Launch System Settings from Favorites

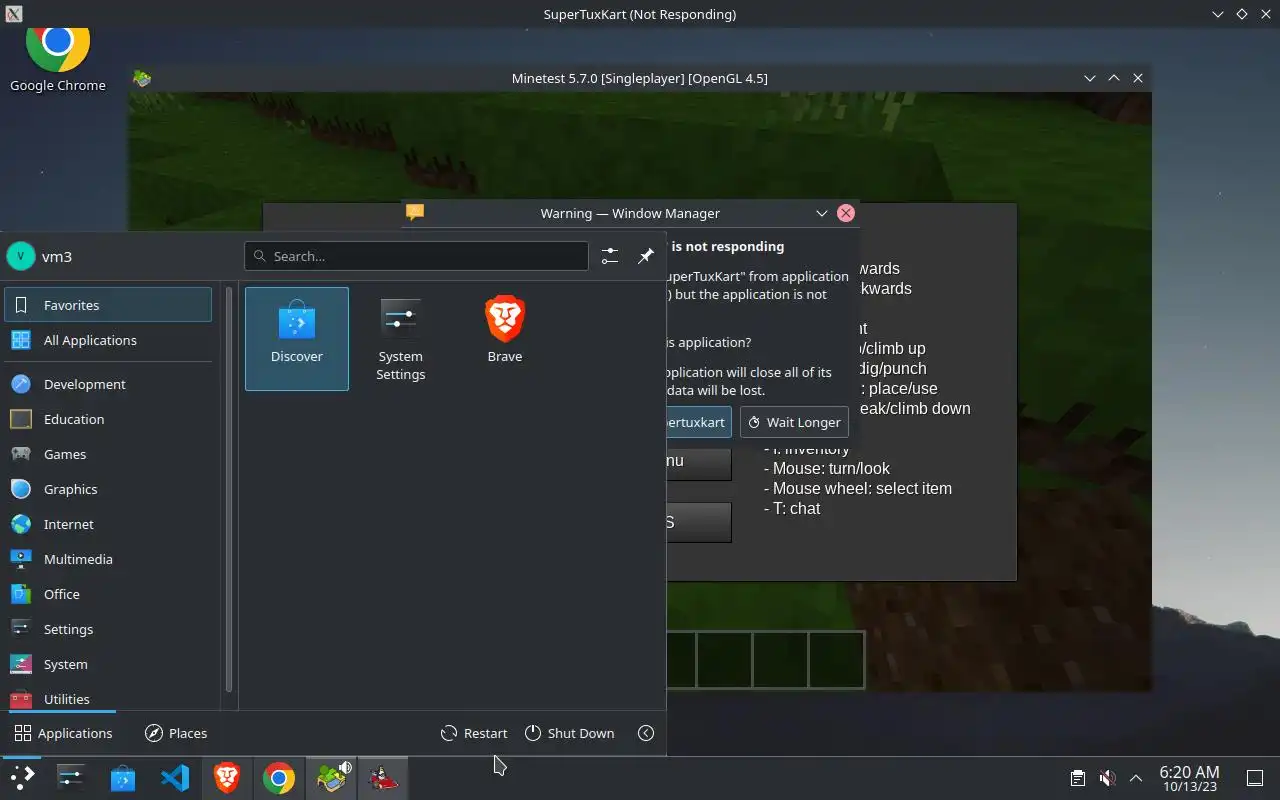tap(401, 338)
